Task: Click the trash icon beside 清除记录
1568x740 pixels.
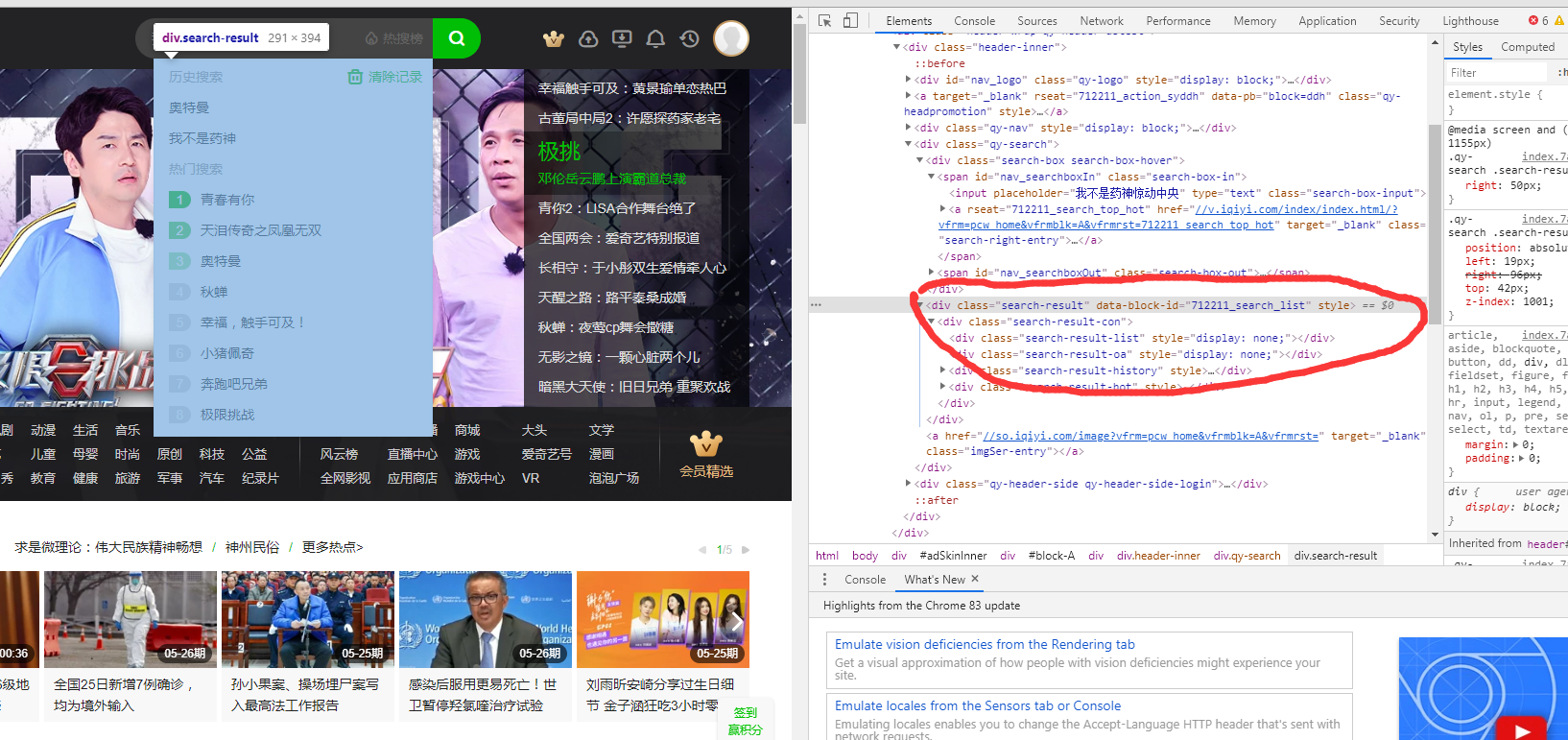Action: [x=355, y=77]
